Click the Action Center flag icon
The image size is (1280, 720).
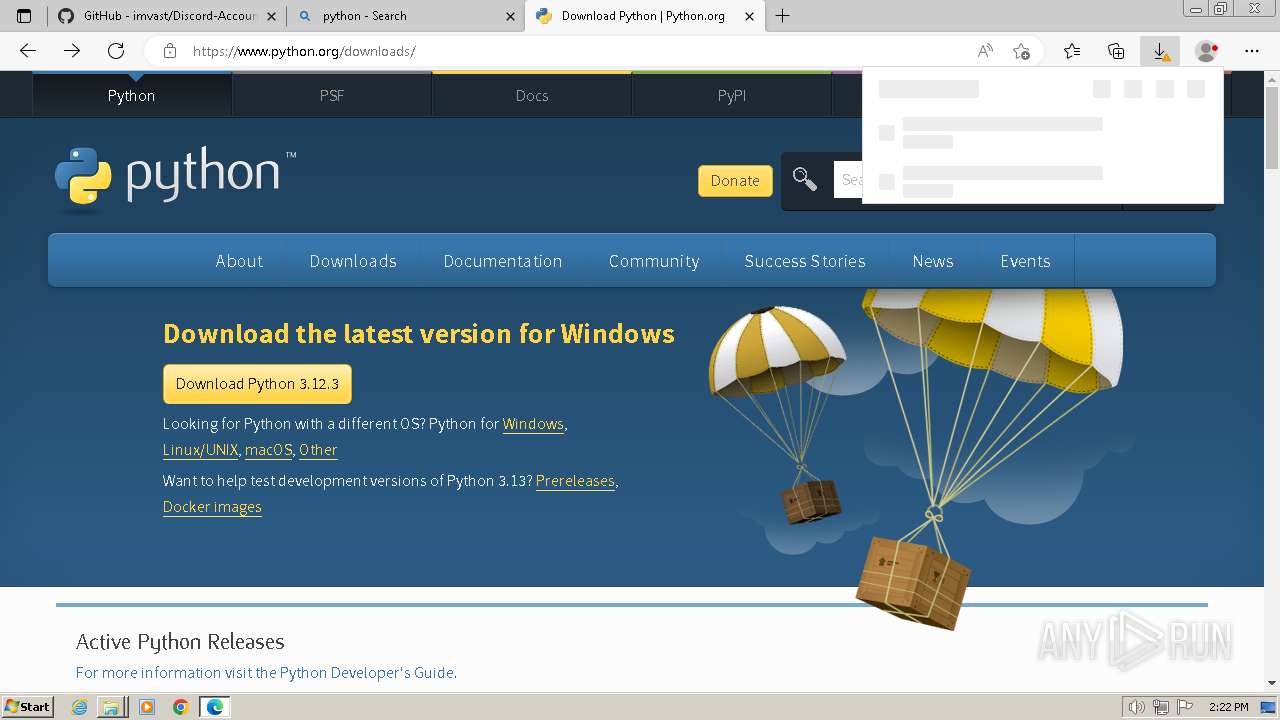tap(1184, 707)
